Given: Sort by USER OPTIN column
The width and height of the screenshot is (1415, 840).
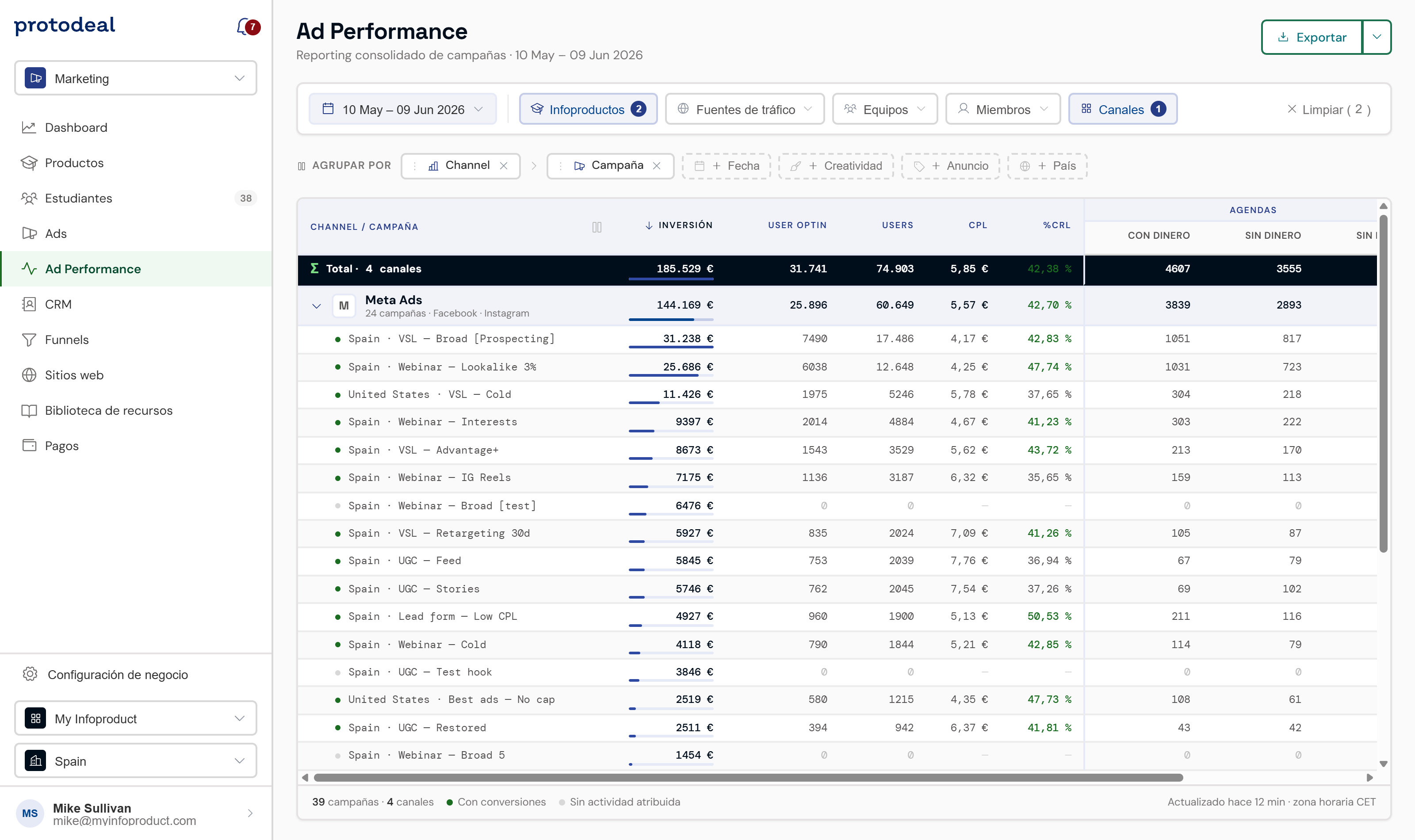Looking at the screenshot, I should [797, 225].
